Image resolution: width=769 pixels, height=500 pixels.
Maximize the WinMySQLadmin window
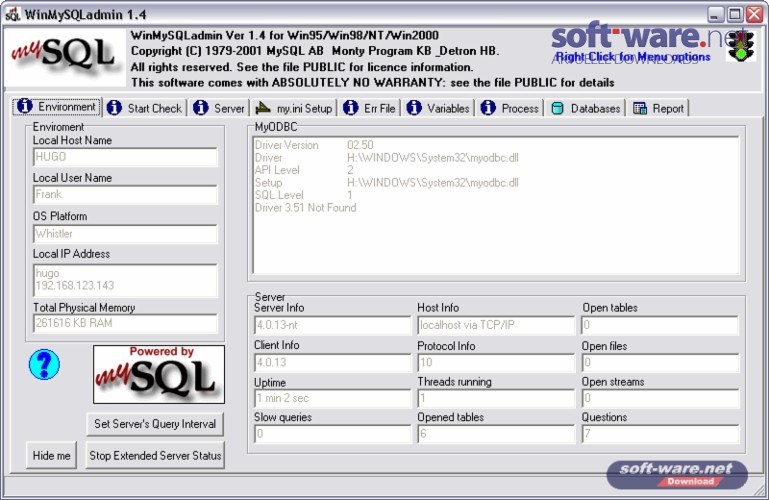pos(735,14)
